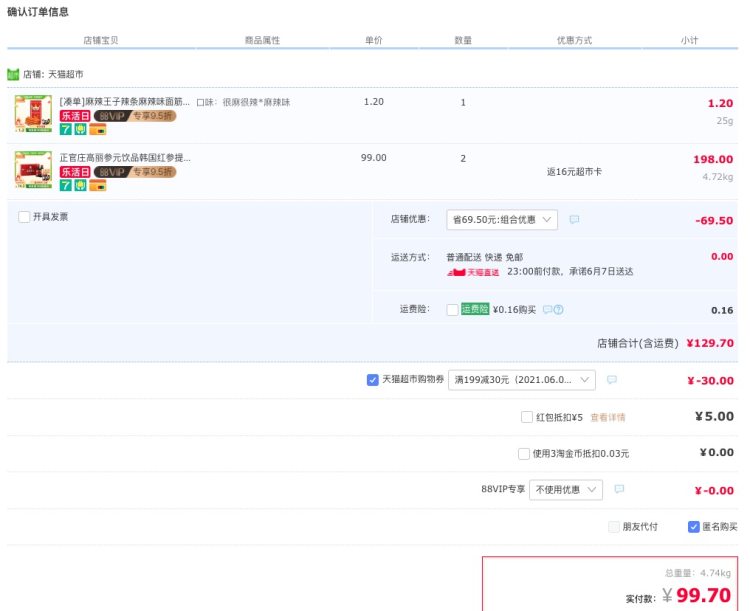This screenshot has width=750, height=611.
Task: Open the 麻辣王子辣条 product thumbnail
Action: pyautogui.click(x=33, y=113)
